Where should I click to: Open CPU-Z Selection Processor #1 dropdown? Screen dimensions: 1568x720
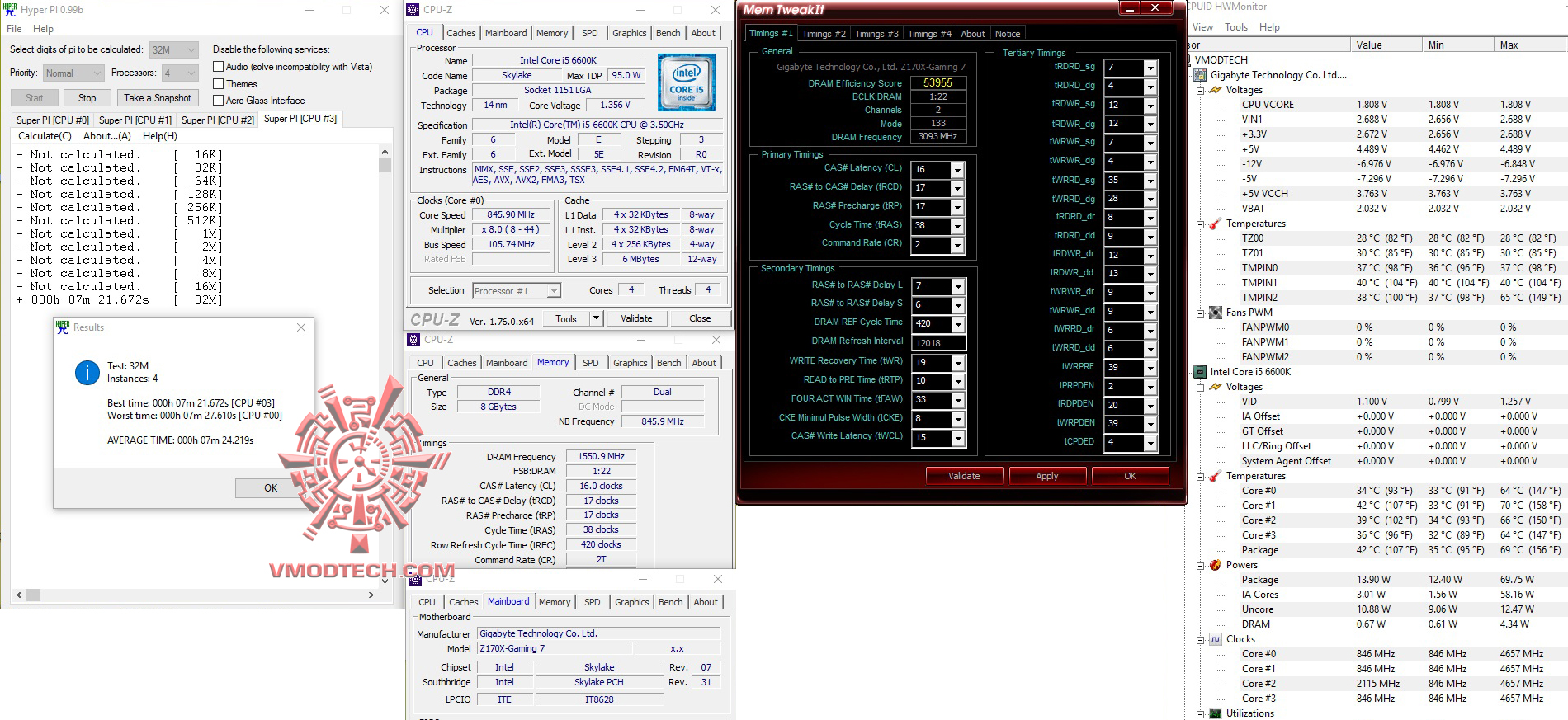[554, 290]
